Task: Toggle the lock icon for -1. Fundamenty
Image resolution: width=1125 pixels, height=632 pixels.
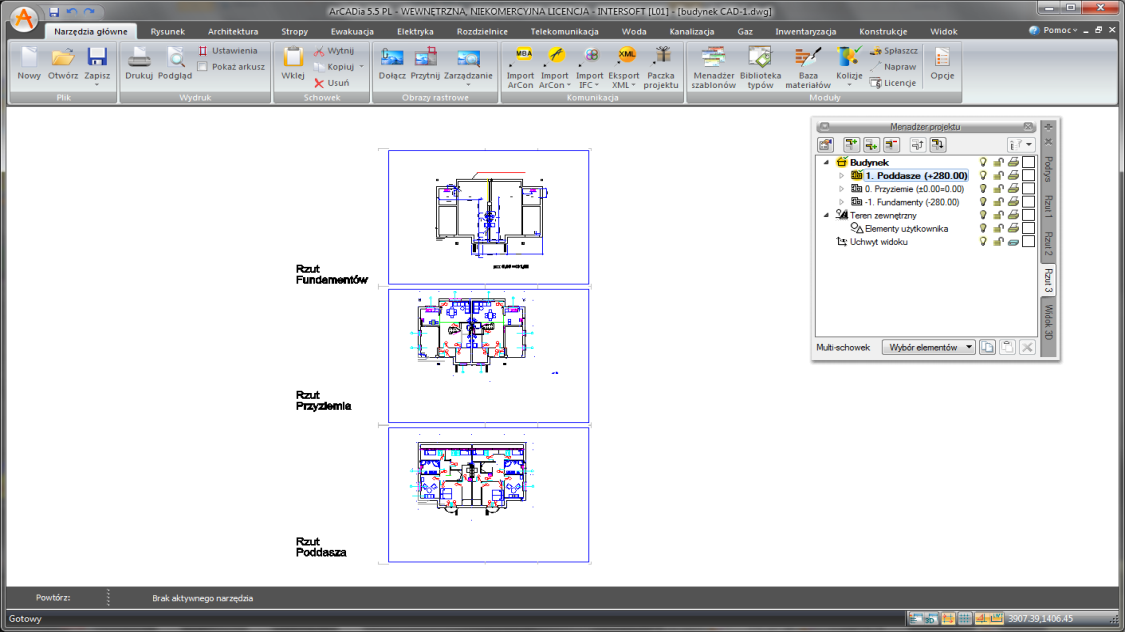Action: tap(998, 202)
